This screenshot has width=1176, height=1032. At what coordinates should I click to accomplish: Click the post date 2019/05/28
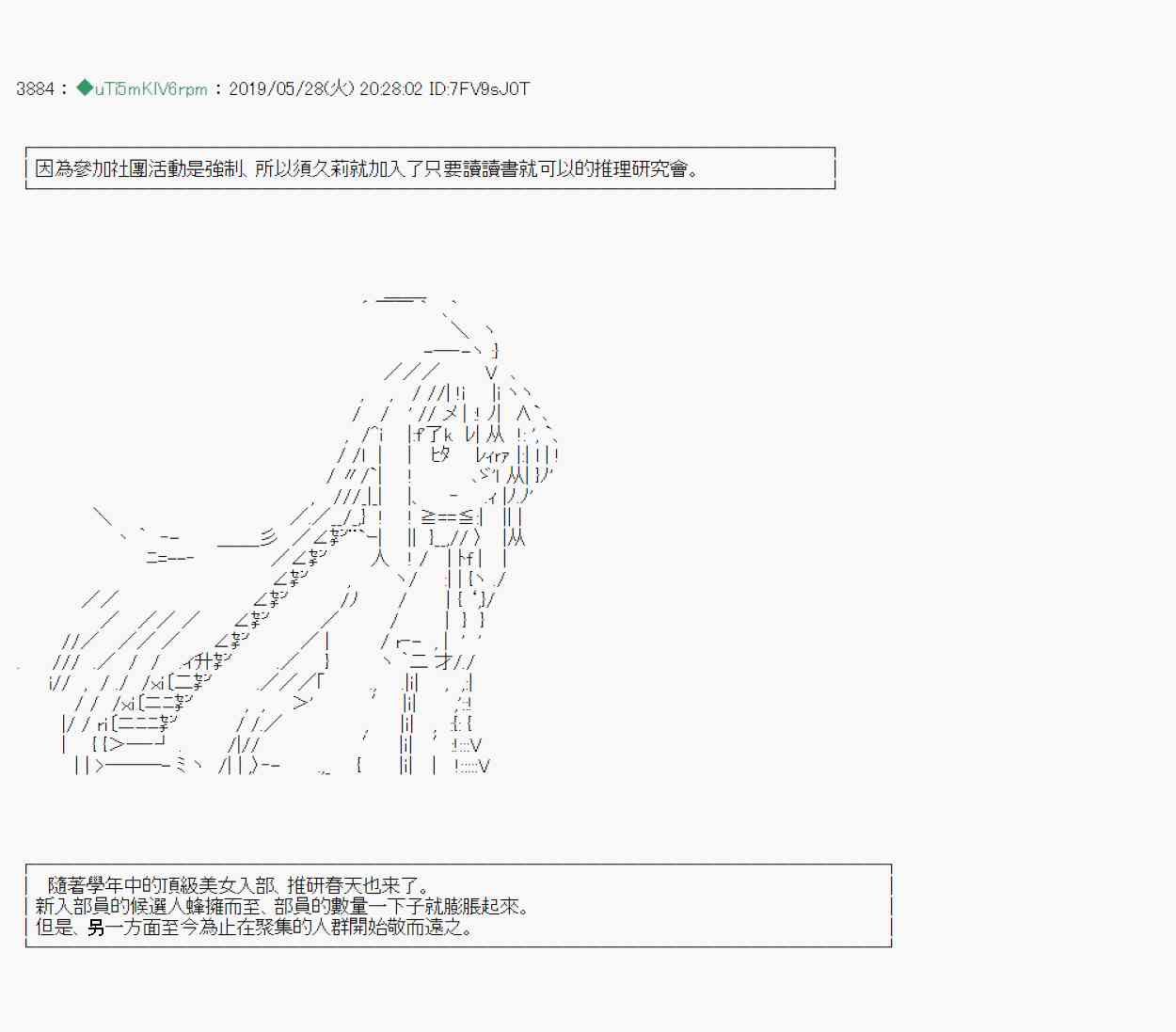[276, 89]
